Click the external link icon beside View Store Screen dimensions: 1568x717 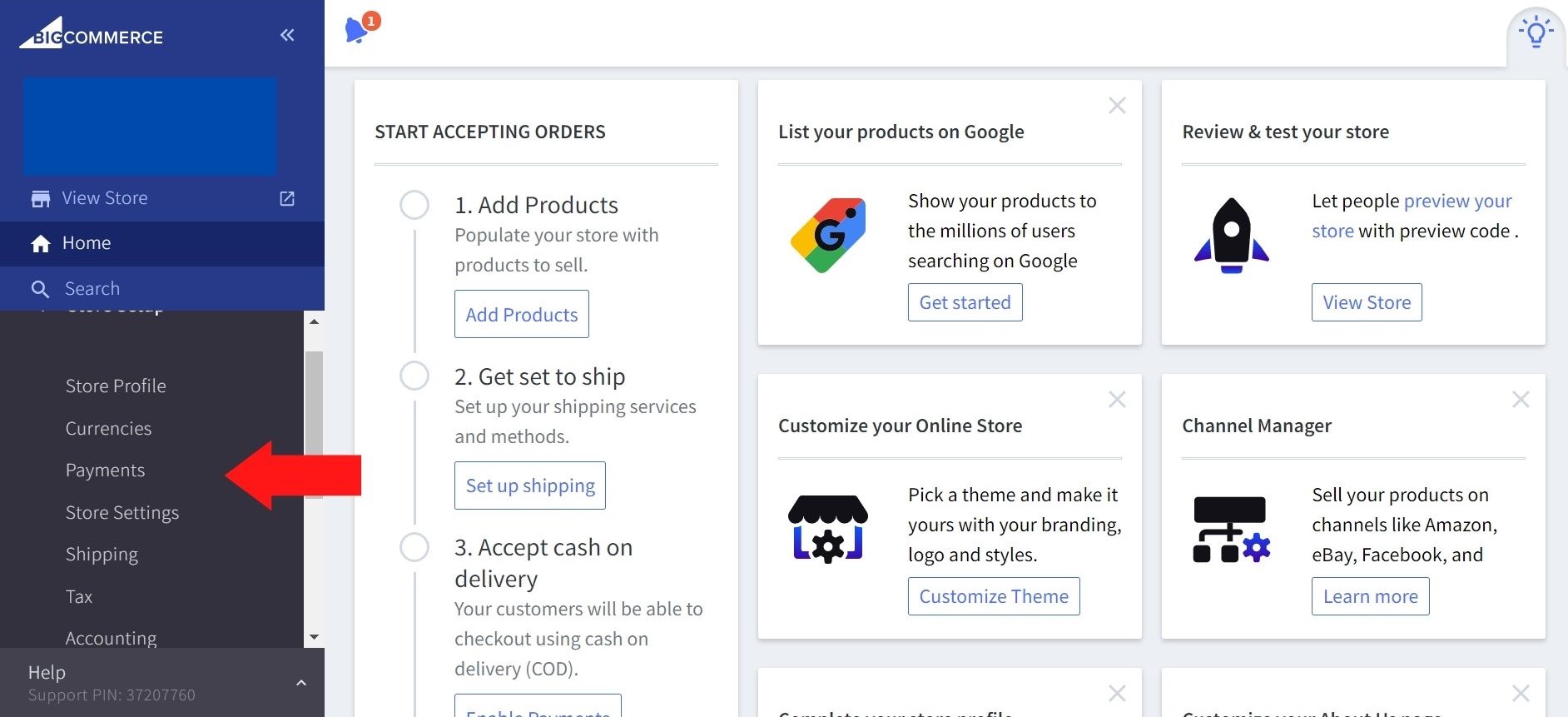coord(287,198)
